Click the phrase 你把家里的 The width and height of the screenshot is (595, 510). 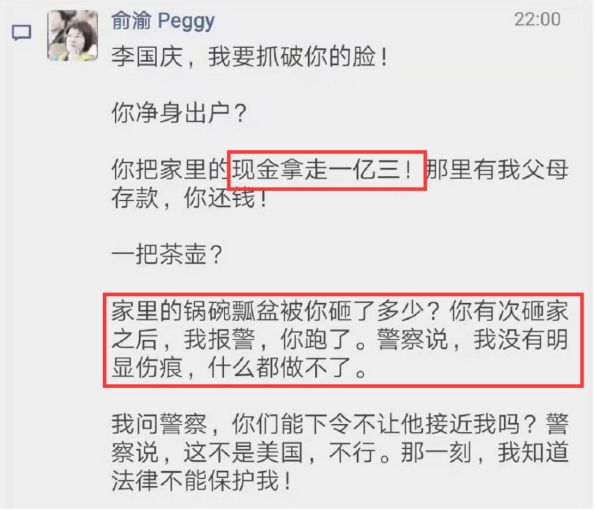(172, 169)
